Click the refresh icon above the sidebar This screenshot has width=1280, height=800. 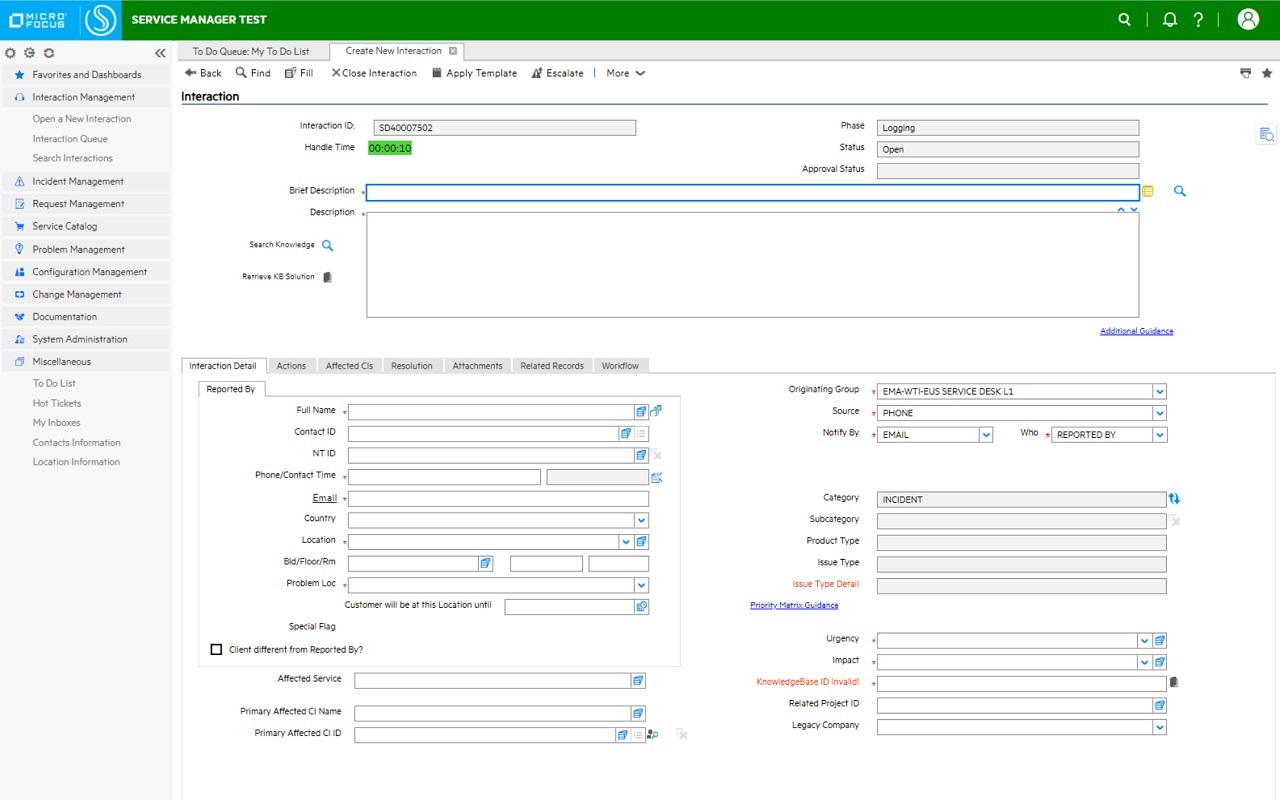click(x=49, y=53)
